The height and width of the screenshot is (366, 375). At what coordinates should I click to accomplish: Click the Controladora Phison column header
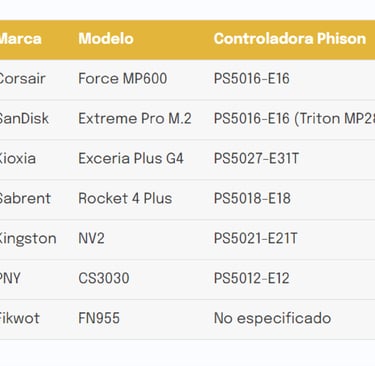tap(290, 39)
